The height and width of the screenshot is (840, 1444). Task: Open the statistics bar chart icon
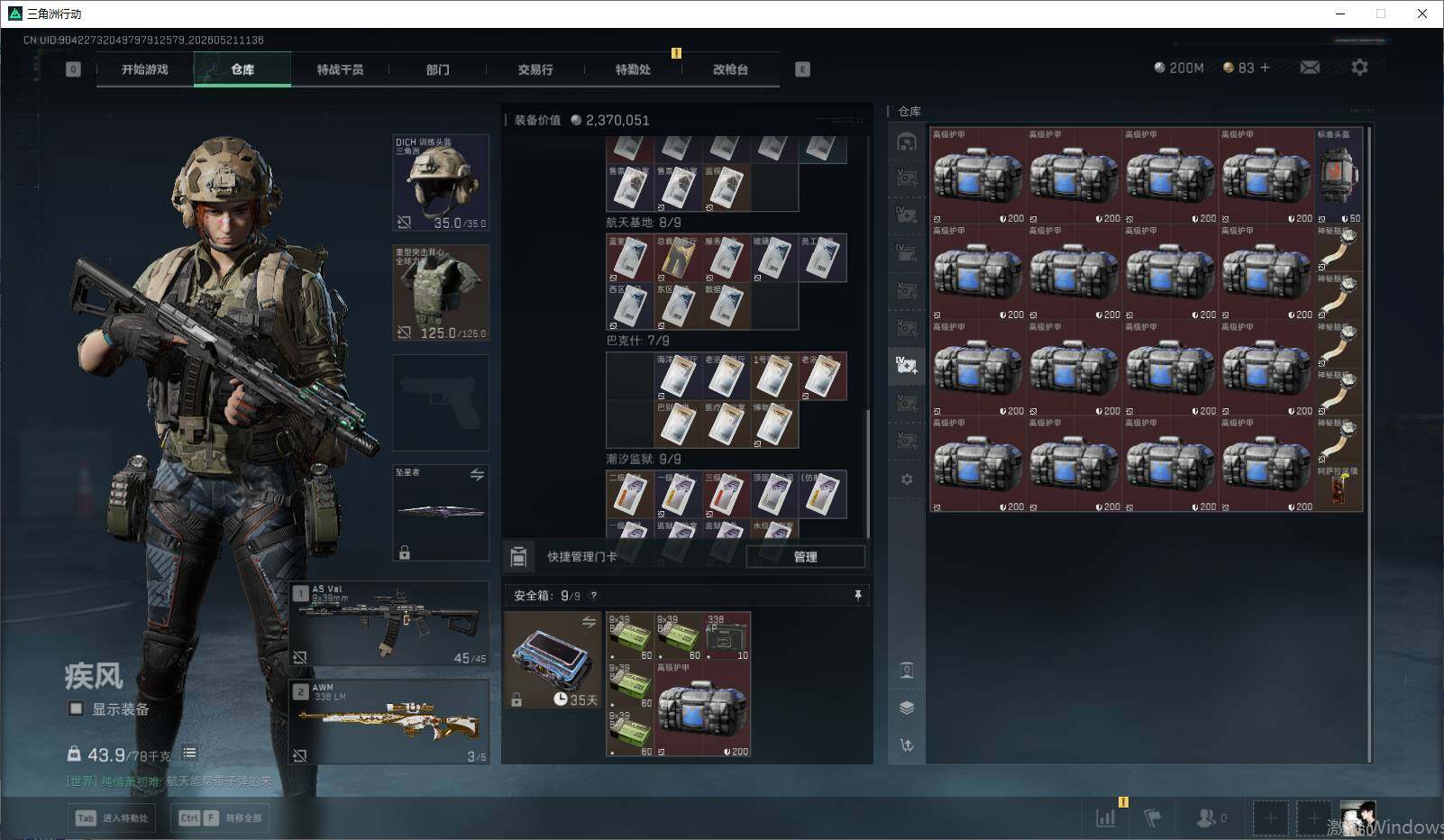tap(1106, 818)
